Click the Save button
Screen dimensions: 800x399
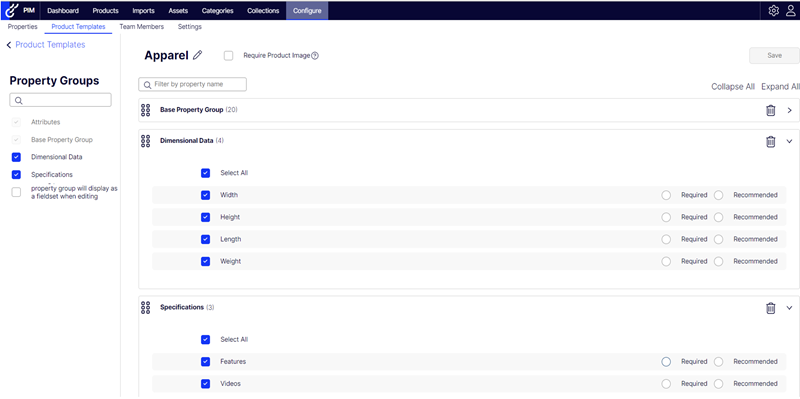click(774, 56)
